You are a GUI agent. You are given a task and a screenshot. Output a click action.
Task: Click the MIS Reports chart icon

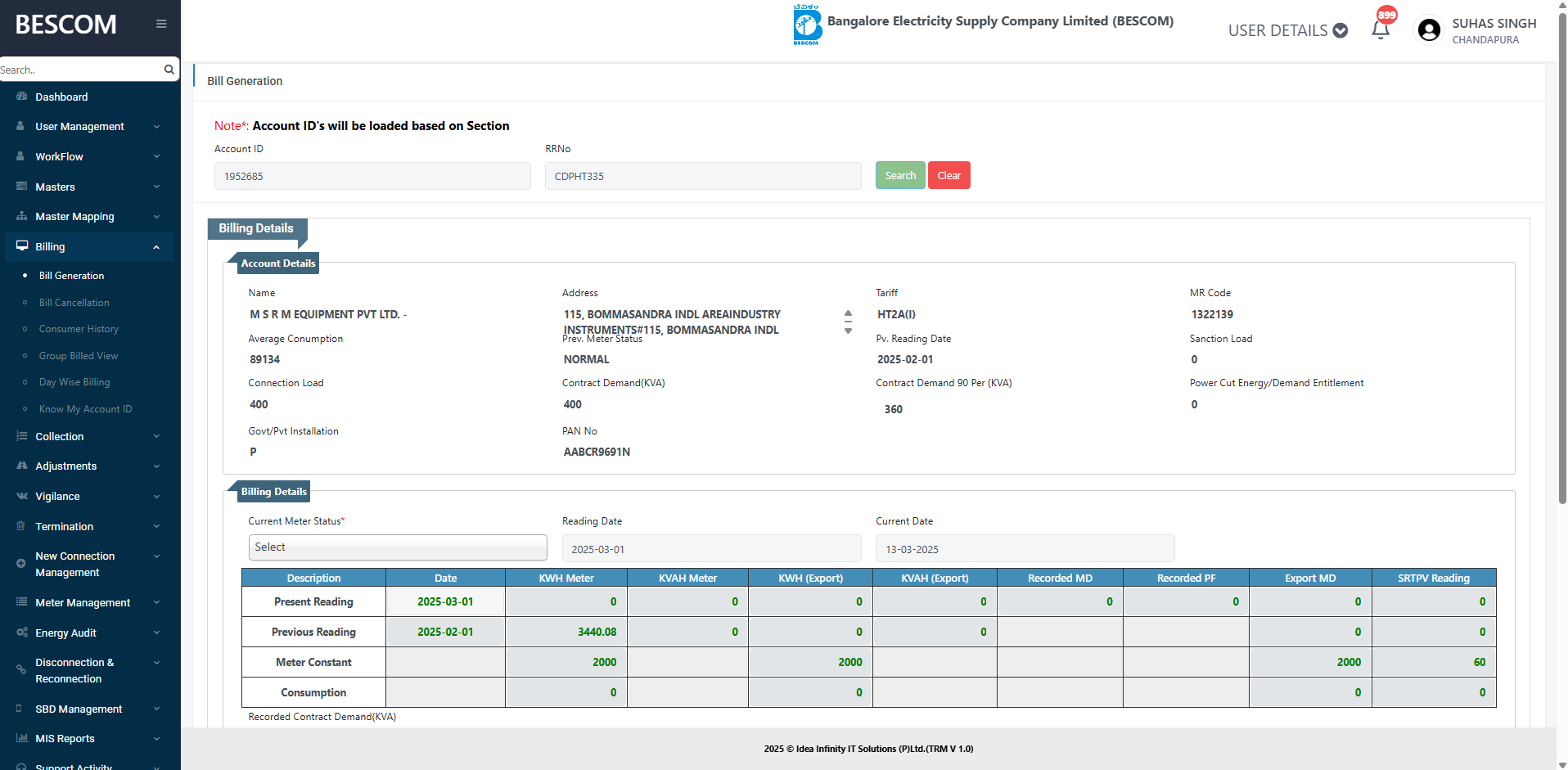21,738
